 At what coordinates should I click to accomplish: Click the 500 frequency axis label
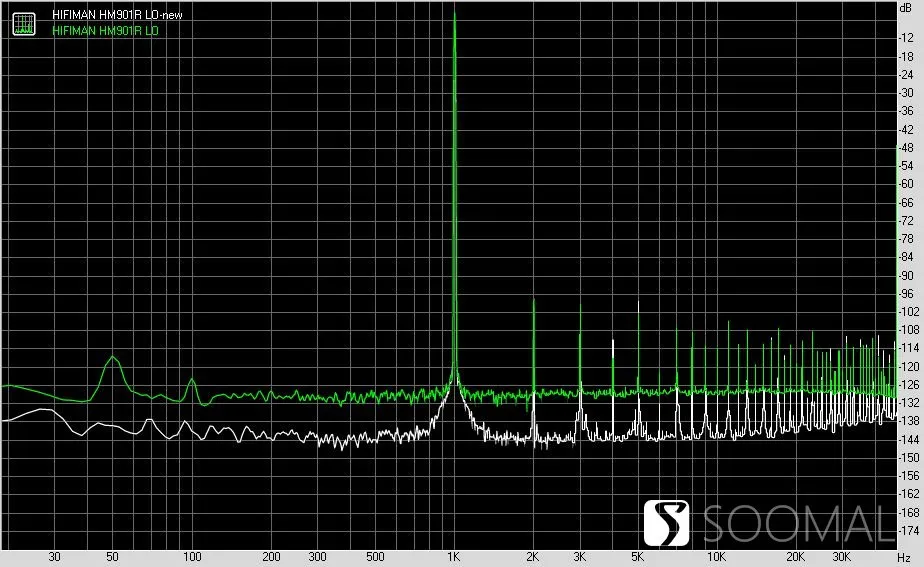pos(375,557)
